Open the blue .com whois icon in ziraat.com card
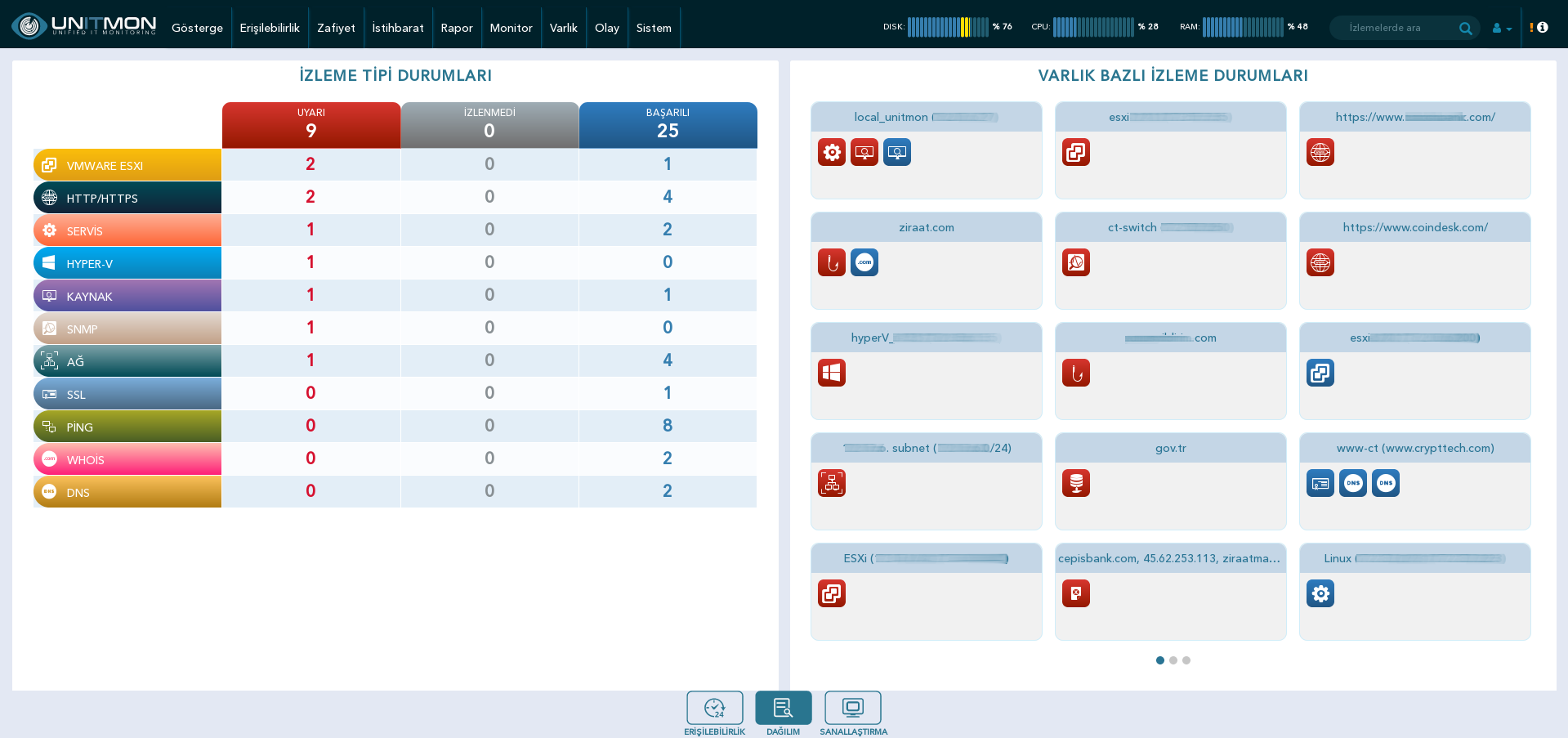Viewport: 1568px width, 738px height. tap(864, 262)
